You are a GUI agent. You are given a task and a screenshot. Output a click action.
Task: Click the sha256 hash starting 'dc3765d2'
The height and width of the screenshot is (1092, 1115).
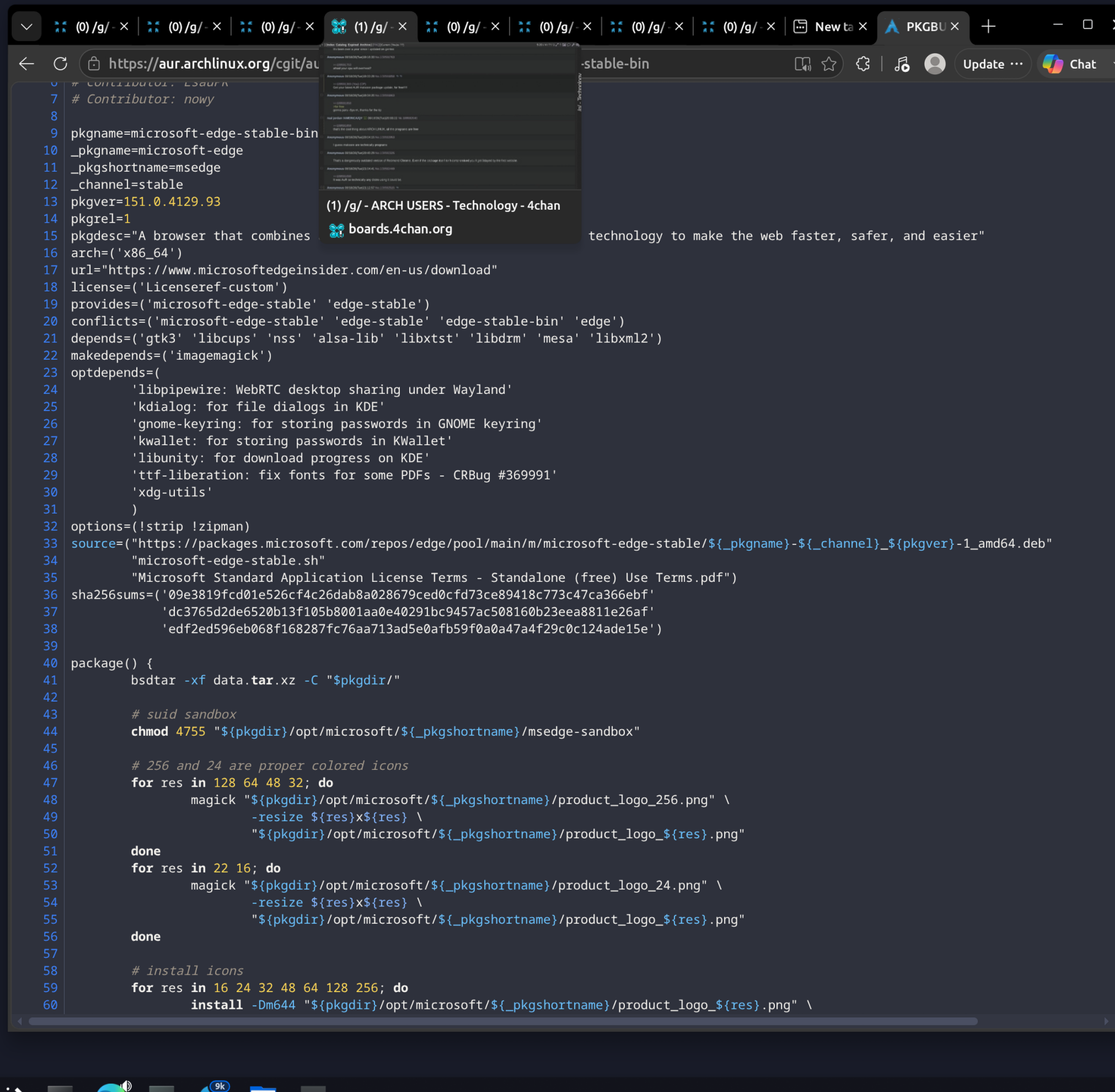[x=408, y=612]
